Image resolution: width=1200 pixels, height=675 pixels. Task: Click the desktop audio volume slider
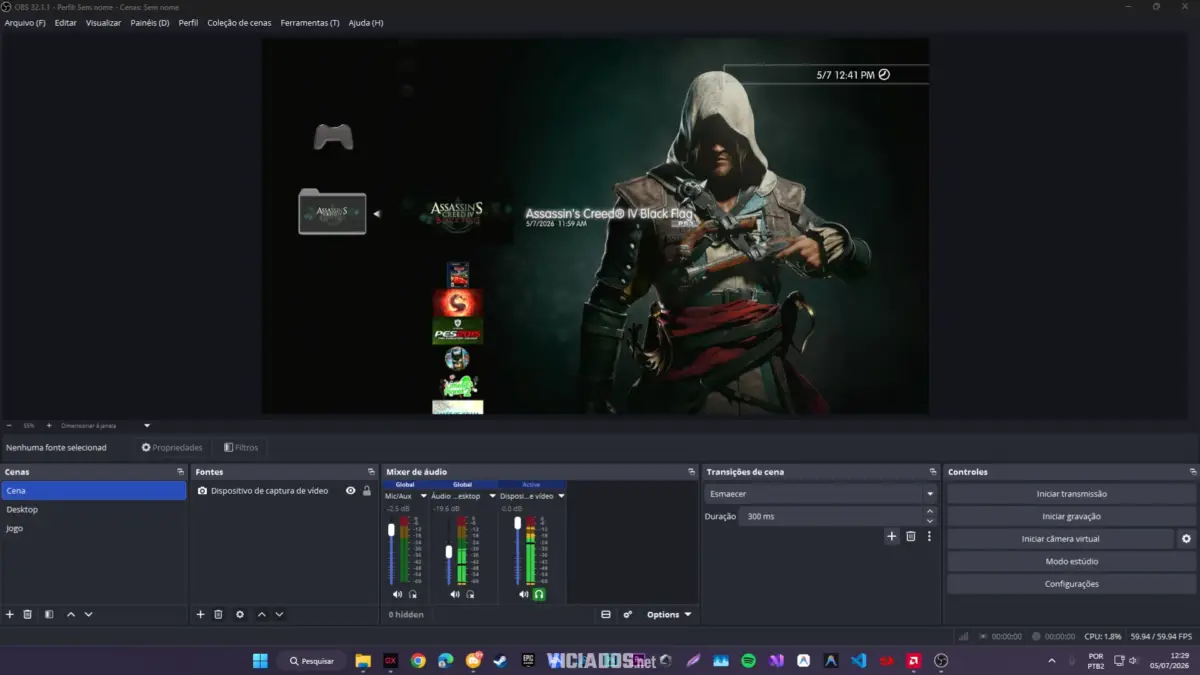pyautogui.click(x=448, y=550)
